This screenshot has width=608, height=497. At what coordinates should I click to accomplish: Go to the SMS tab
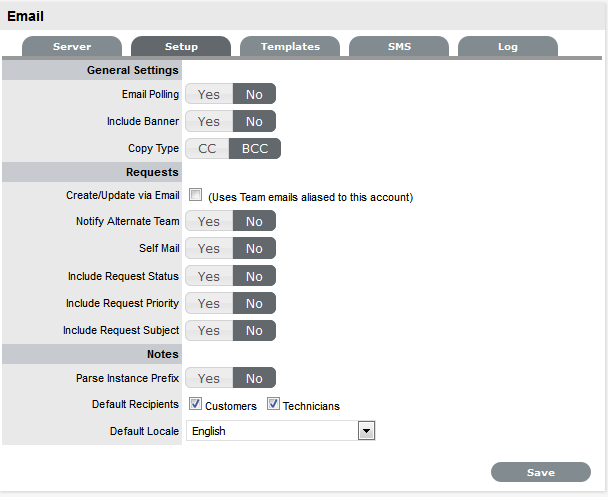pos(399,47)
